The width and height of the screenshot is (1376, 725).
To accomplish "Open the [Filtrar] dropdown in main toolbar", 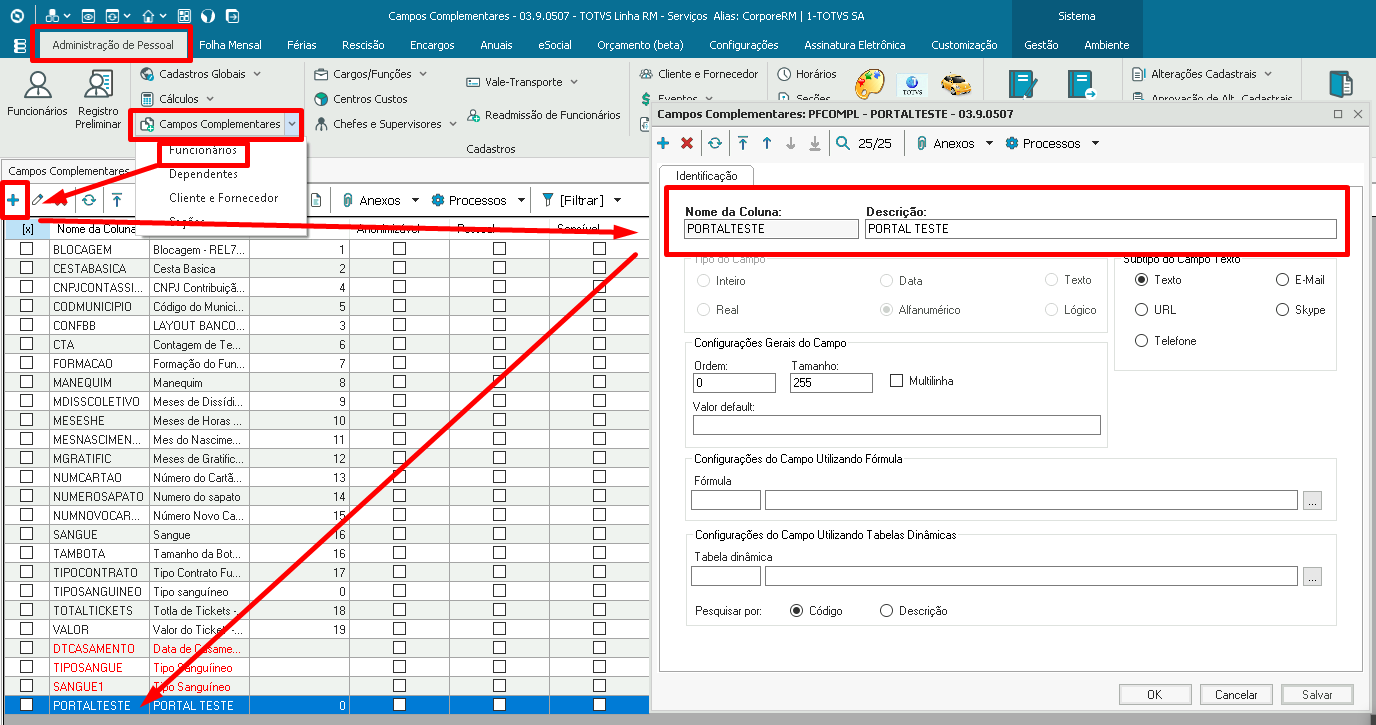I will click(618, 201).
